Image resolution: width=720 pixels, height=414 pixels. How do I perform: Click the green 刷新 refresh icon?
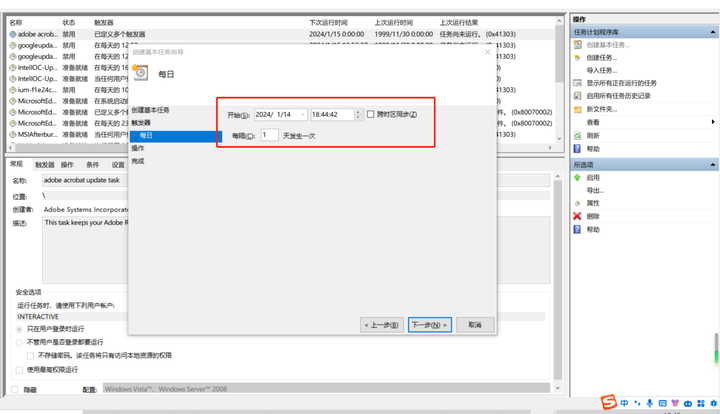click(578, 136)
